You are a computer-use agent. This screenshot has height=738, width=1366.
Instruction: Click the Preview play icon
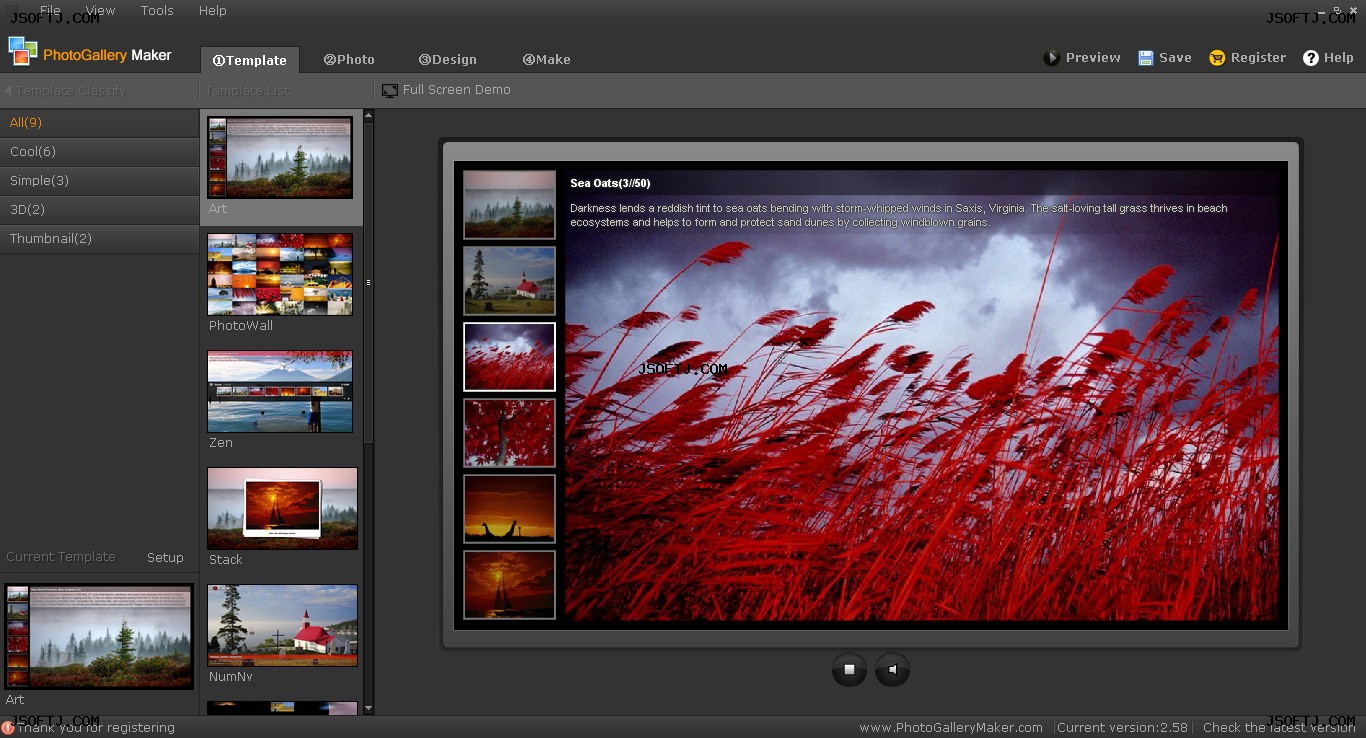click(1051, 58)
